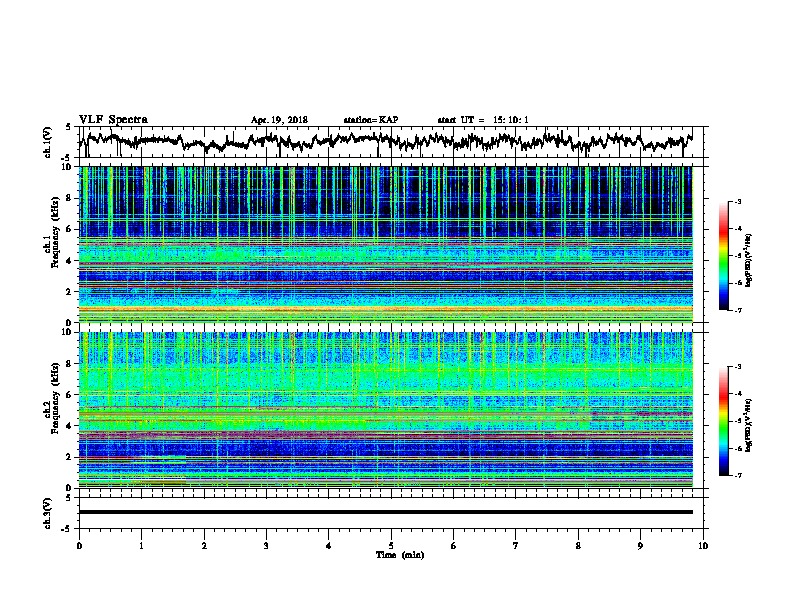Image resolution: width=792 pixels, height=612 pixels.
Task: Select the date label "Apr. 19, 2018"
Action: (x=279, y=120)
